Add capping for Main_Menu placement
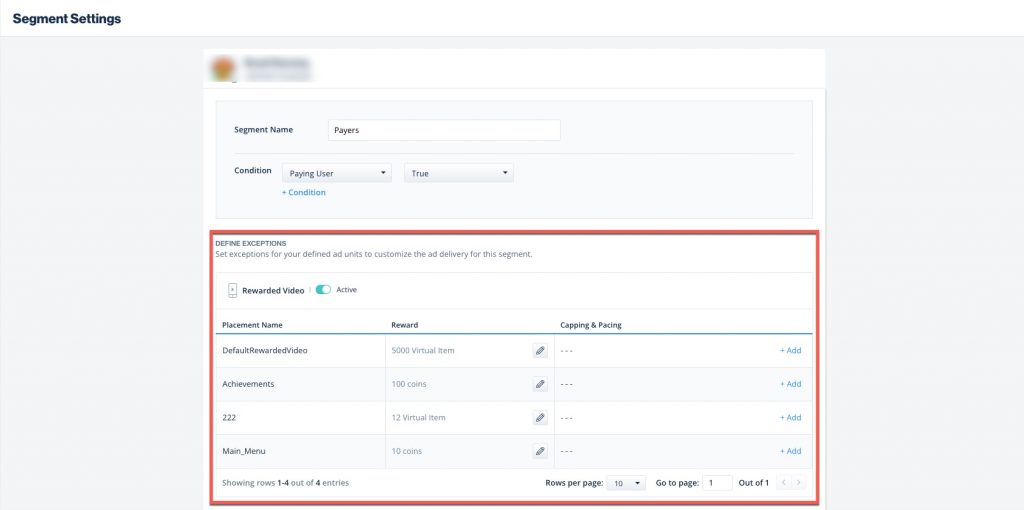 point(790,451)
